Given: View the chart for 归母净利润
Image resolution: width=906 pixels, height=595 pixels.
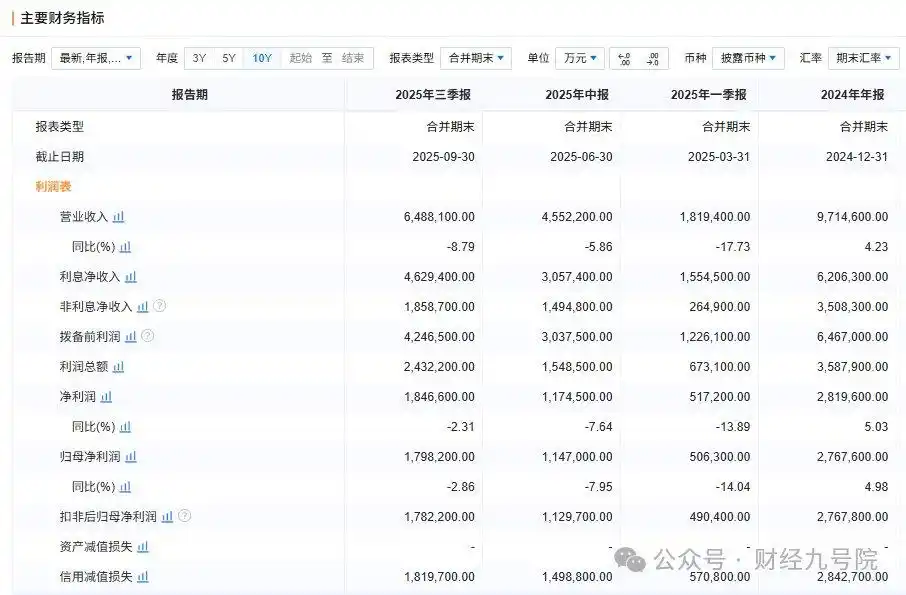Looking at the screenshot, I should (130, 457).
